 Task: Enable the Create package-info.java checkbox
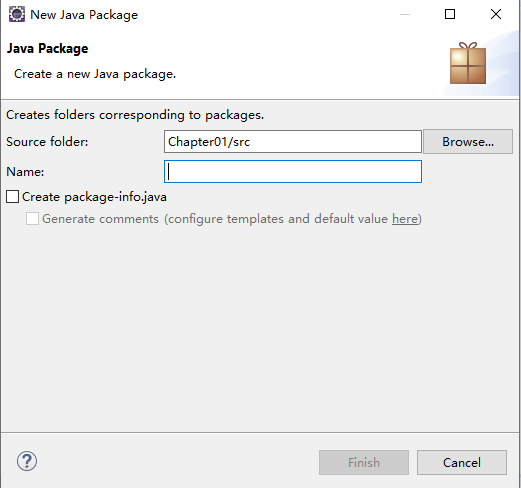[x=13, y=197]
